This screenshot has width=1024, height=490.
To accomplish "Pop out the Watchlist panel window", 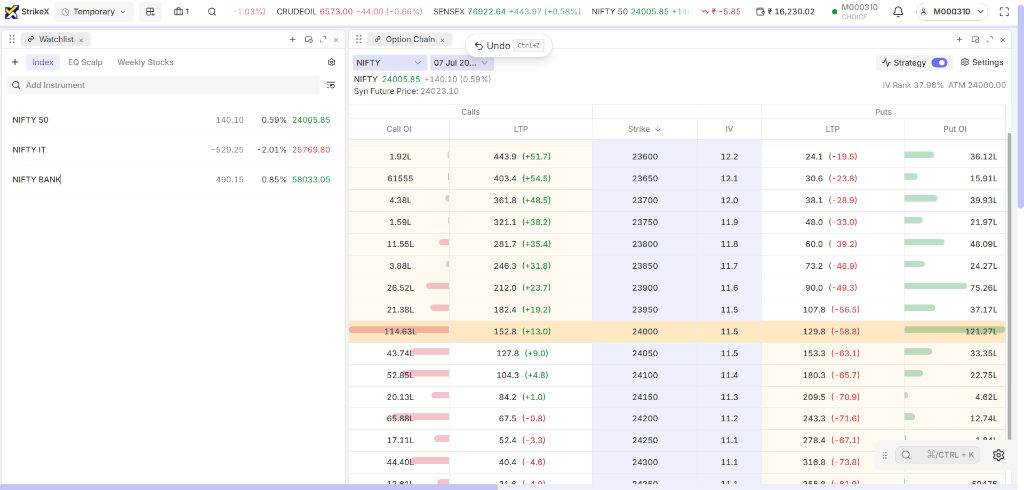I will click(x=309, y=40).
